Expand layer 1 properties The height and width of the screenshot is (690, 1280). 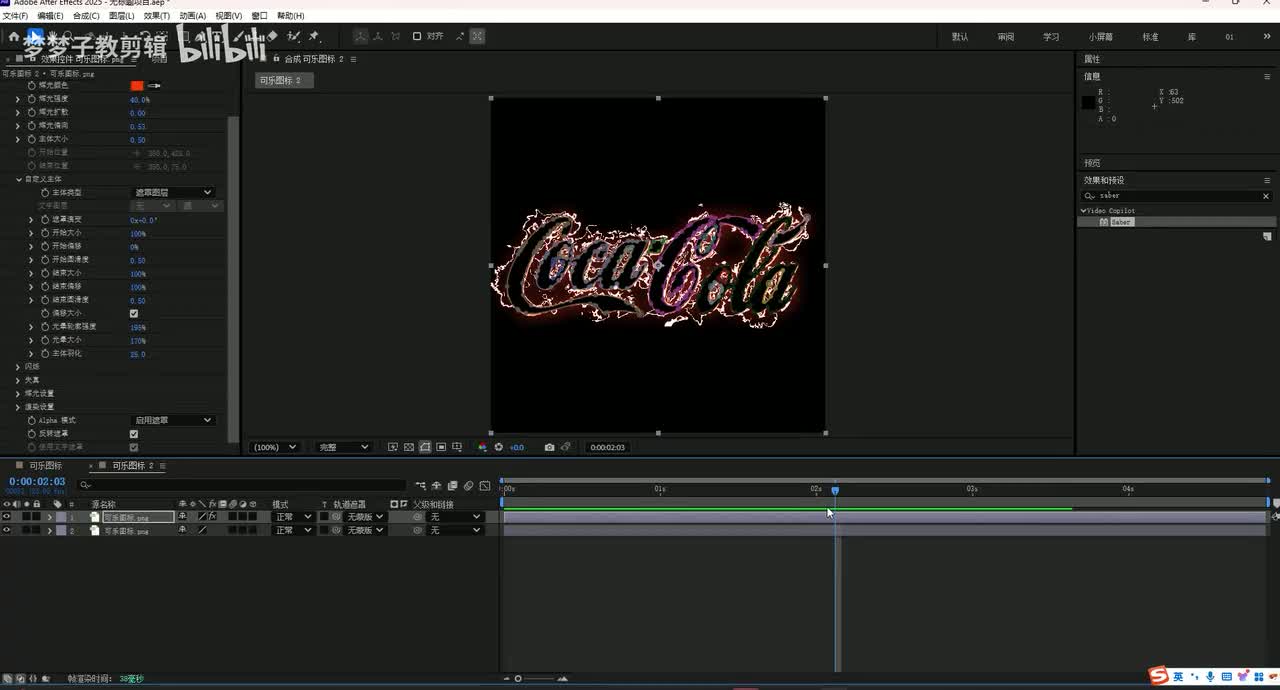click(x=49, y=517)
